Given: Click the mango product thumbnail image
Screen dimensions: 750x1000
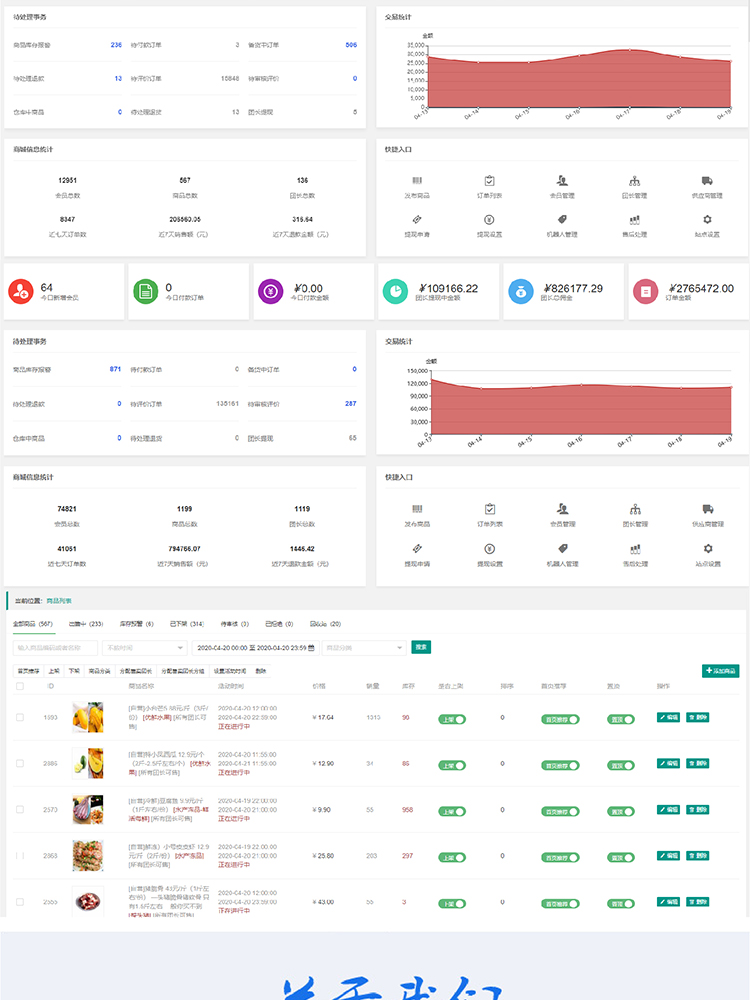Looking at the screenshot, I should tap(87, 717).
